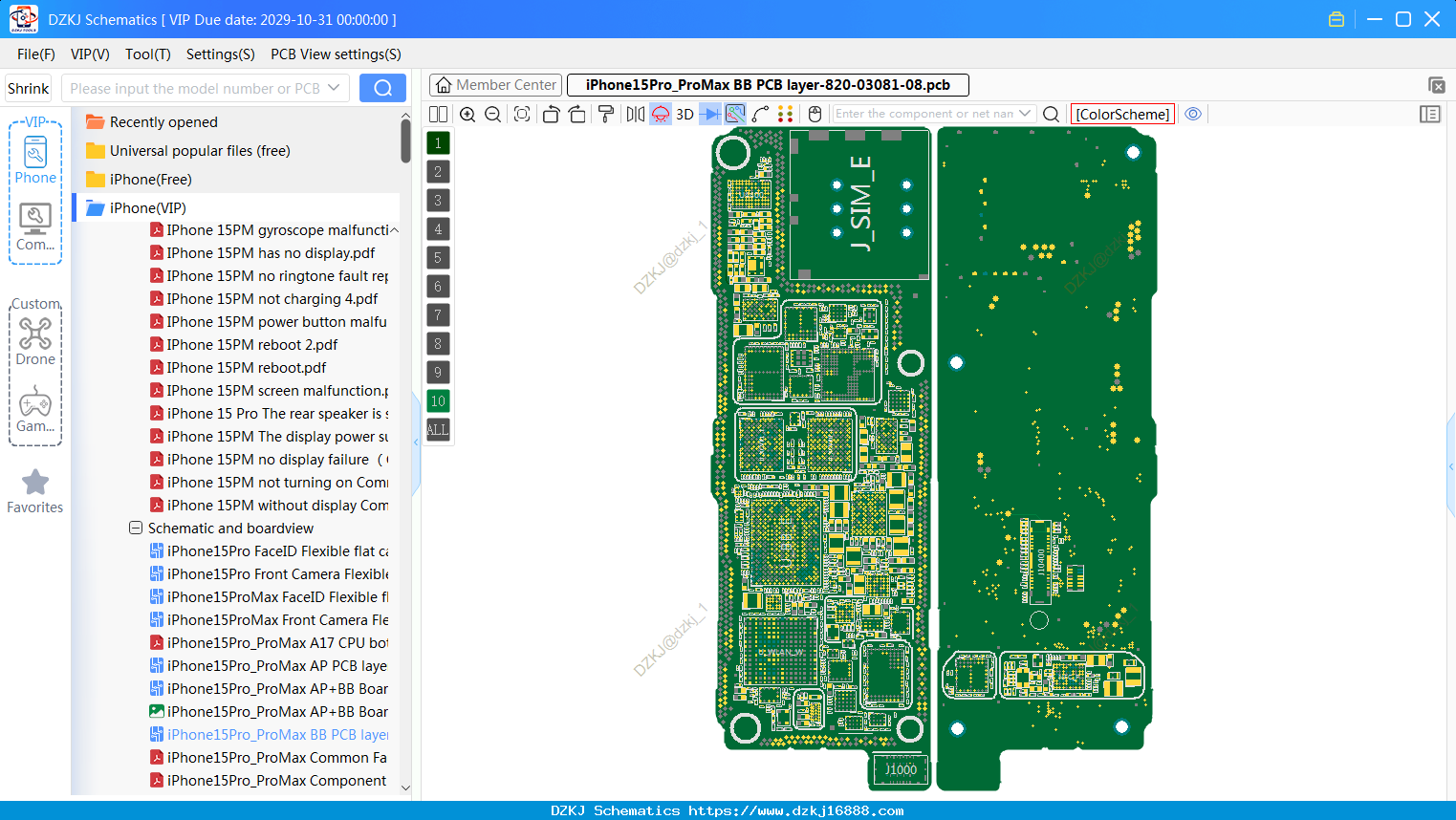Show PCB layer 1

click(x=438, y=143)
